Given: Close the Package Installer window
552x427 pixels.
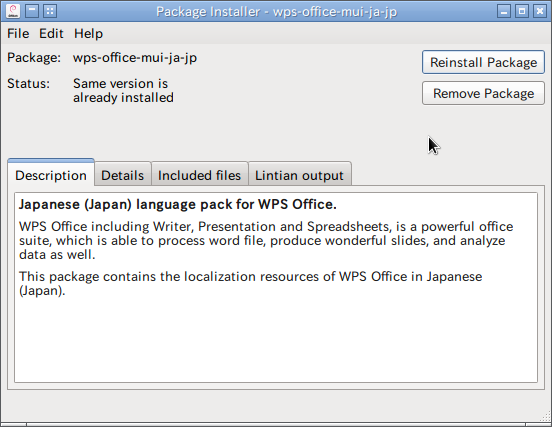Looking at the screenshot, I should pyautogui.click(x=540, y=11).
